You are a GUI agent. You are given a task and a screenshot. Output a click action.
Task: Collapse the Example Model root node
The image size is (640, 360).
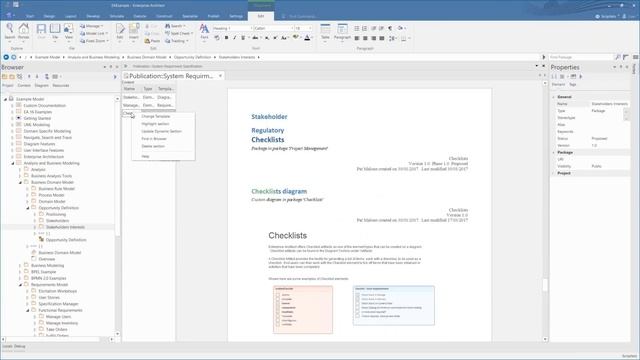point(5,99)
